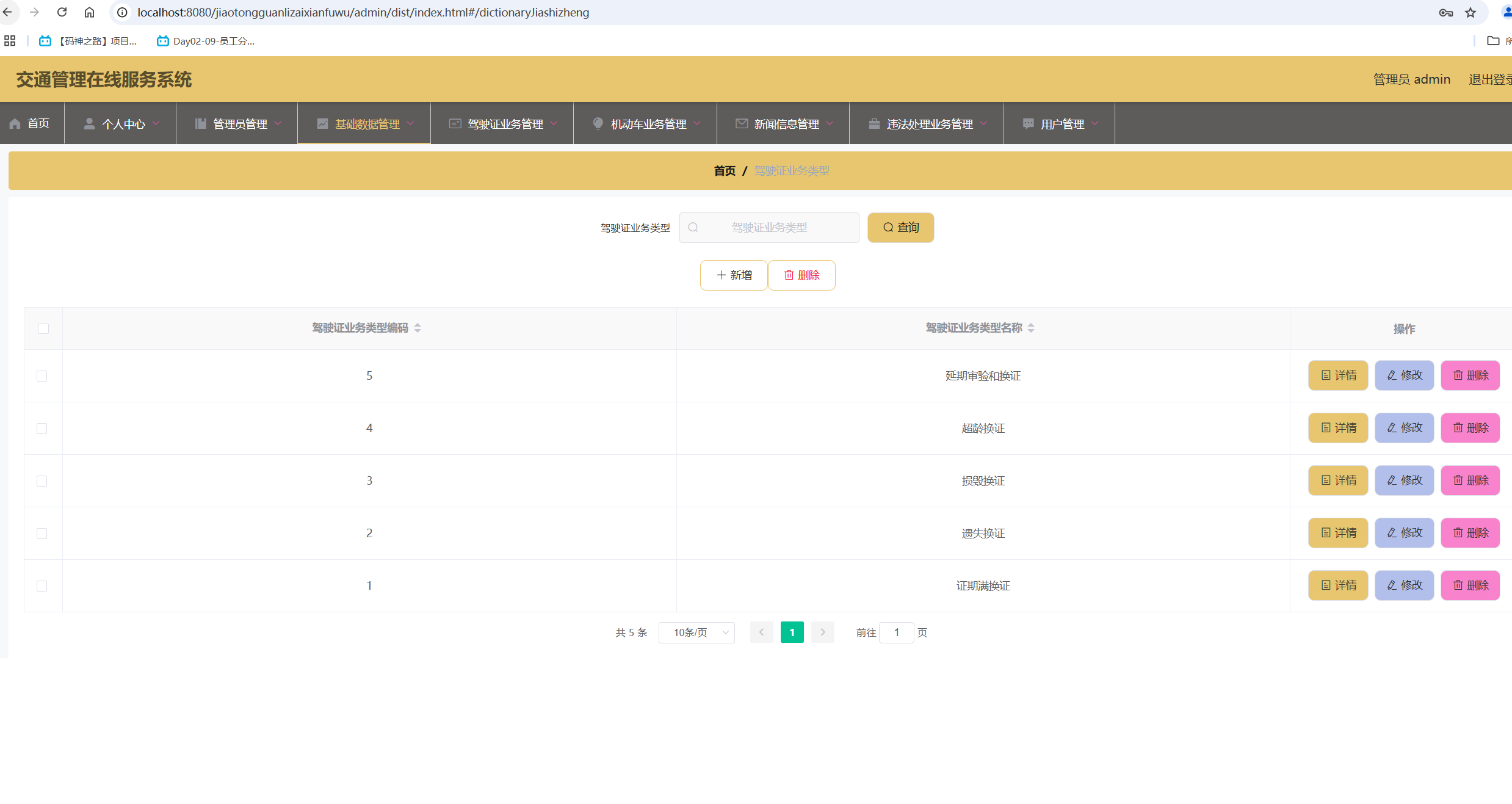Screen dimensions: 1512x804
Task: Sort by 驾驶证业务类型编码 column arrows
Action: (418, 328)
